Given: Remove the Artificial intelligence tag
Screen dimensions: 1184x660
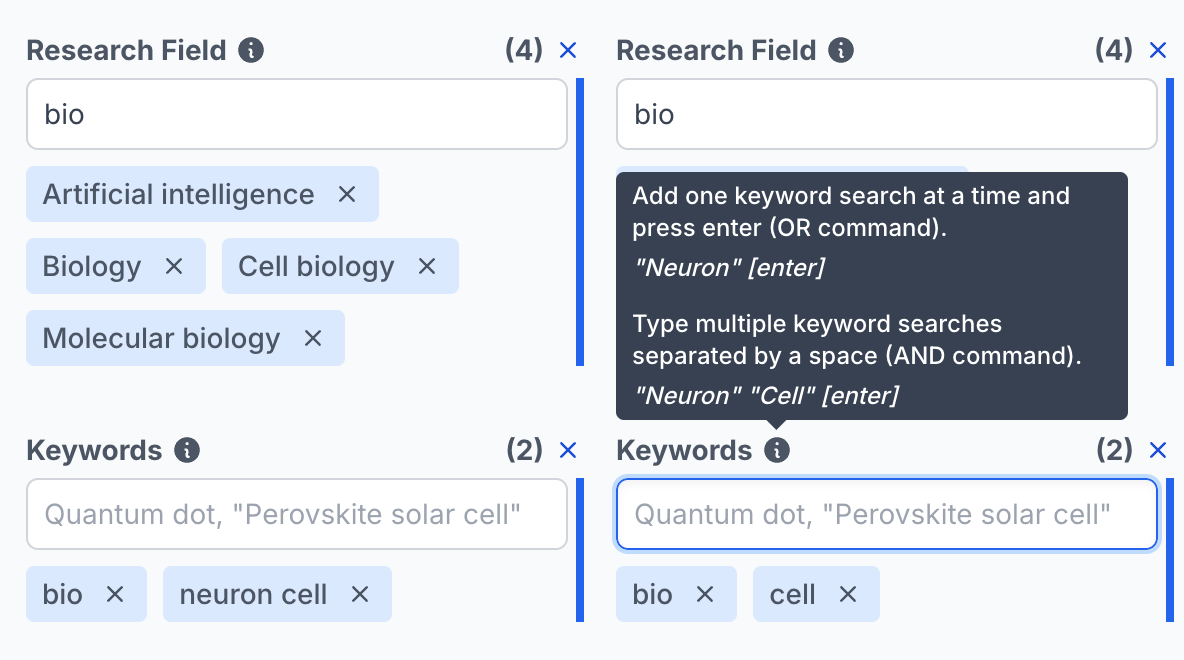Looking at the screenshot, I should click(347, 194).
